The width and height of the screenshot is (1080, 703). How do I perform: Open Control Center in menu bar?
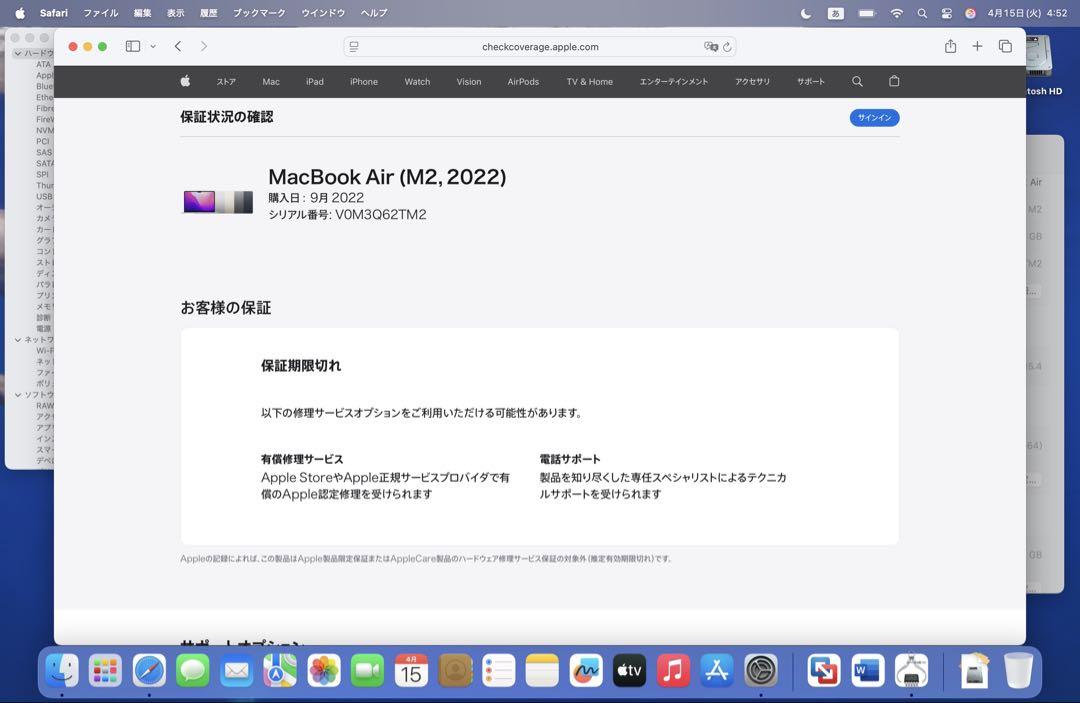coord(946,13)
